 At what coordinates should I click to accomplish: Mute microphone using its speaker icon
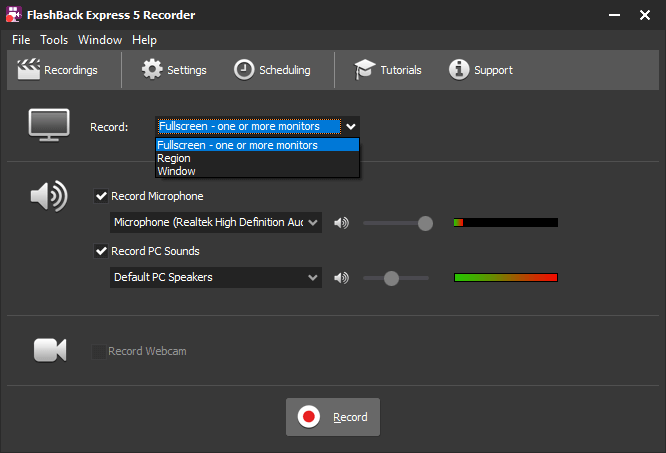coord(342,222)
